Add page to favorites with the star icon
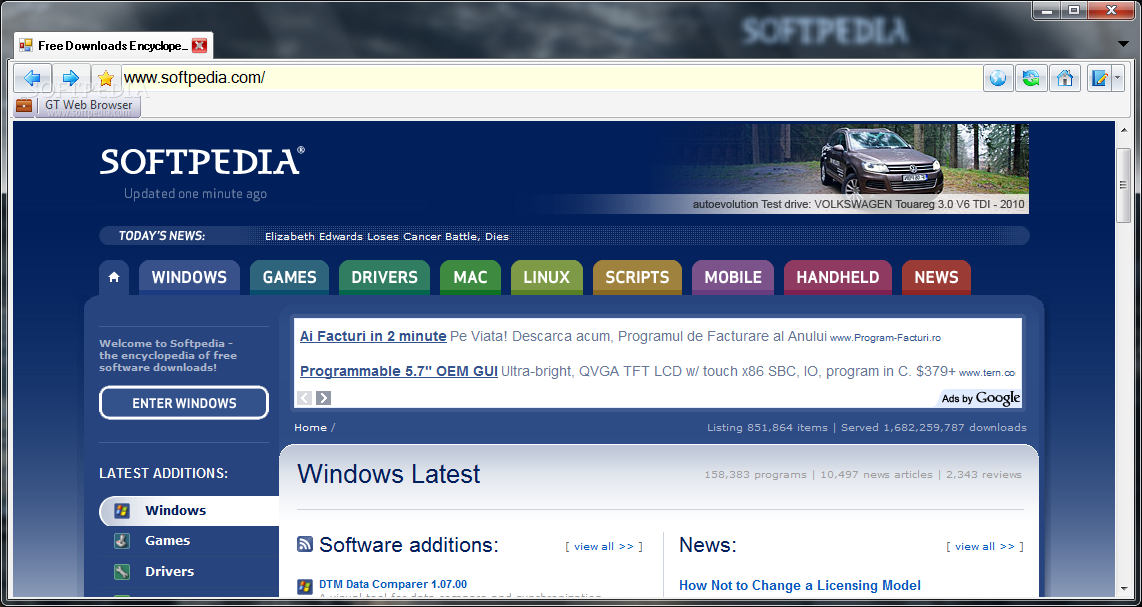Image resolution: width=1142 pixels, height=607 pixels. click(106, 78)
